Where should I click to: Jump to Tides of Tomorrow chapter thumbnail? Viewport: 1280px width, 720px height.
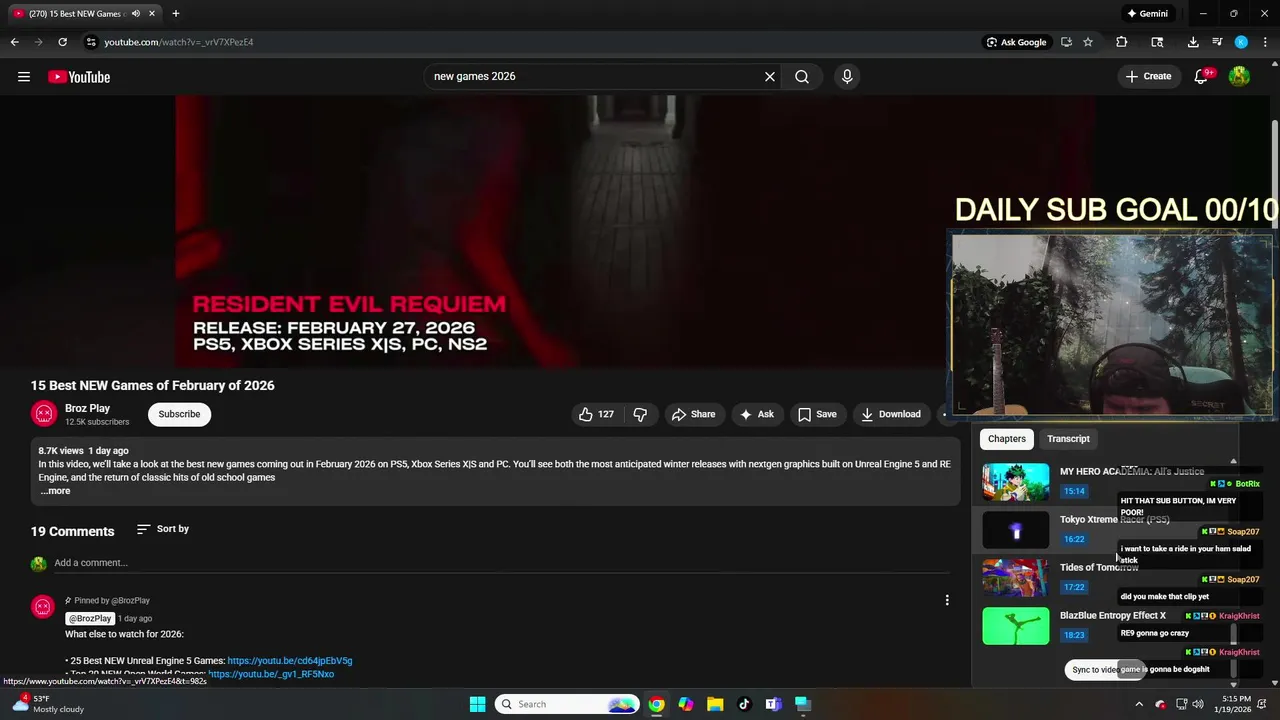pos(1016,578)
